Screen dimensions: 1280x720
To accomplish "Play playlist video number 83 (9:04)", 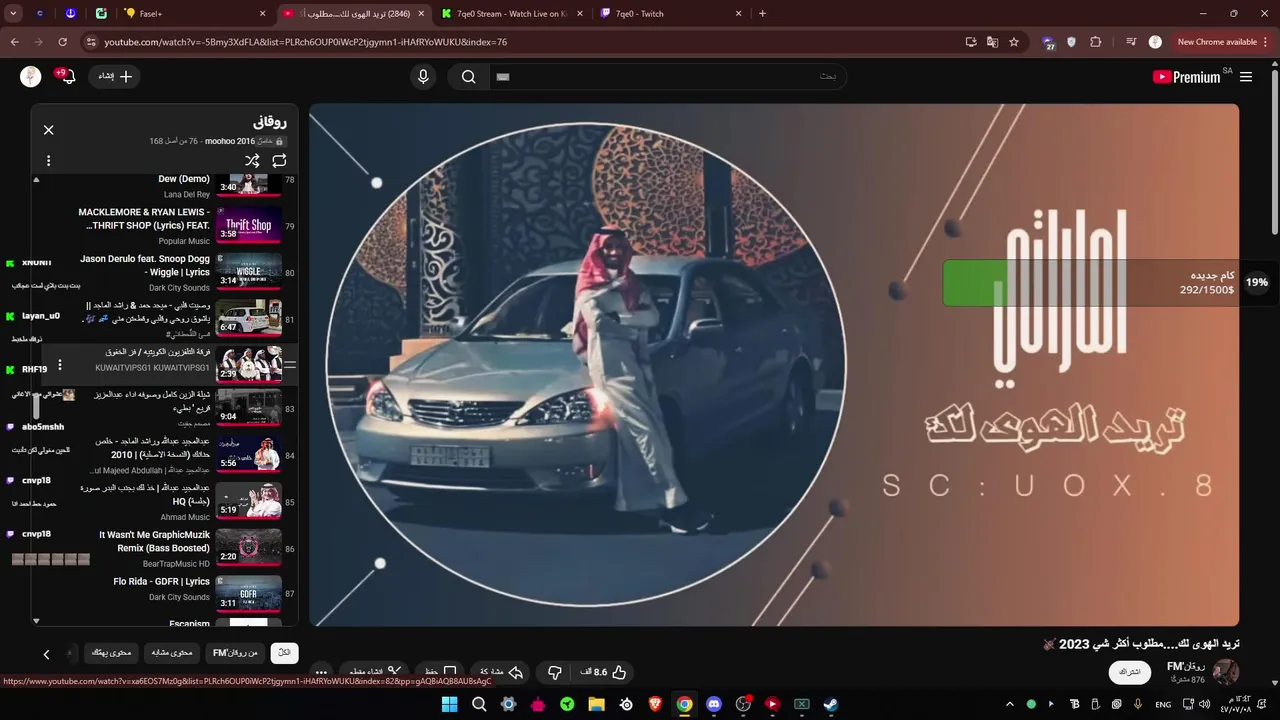I will click(x=164, y=408).
